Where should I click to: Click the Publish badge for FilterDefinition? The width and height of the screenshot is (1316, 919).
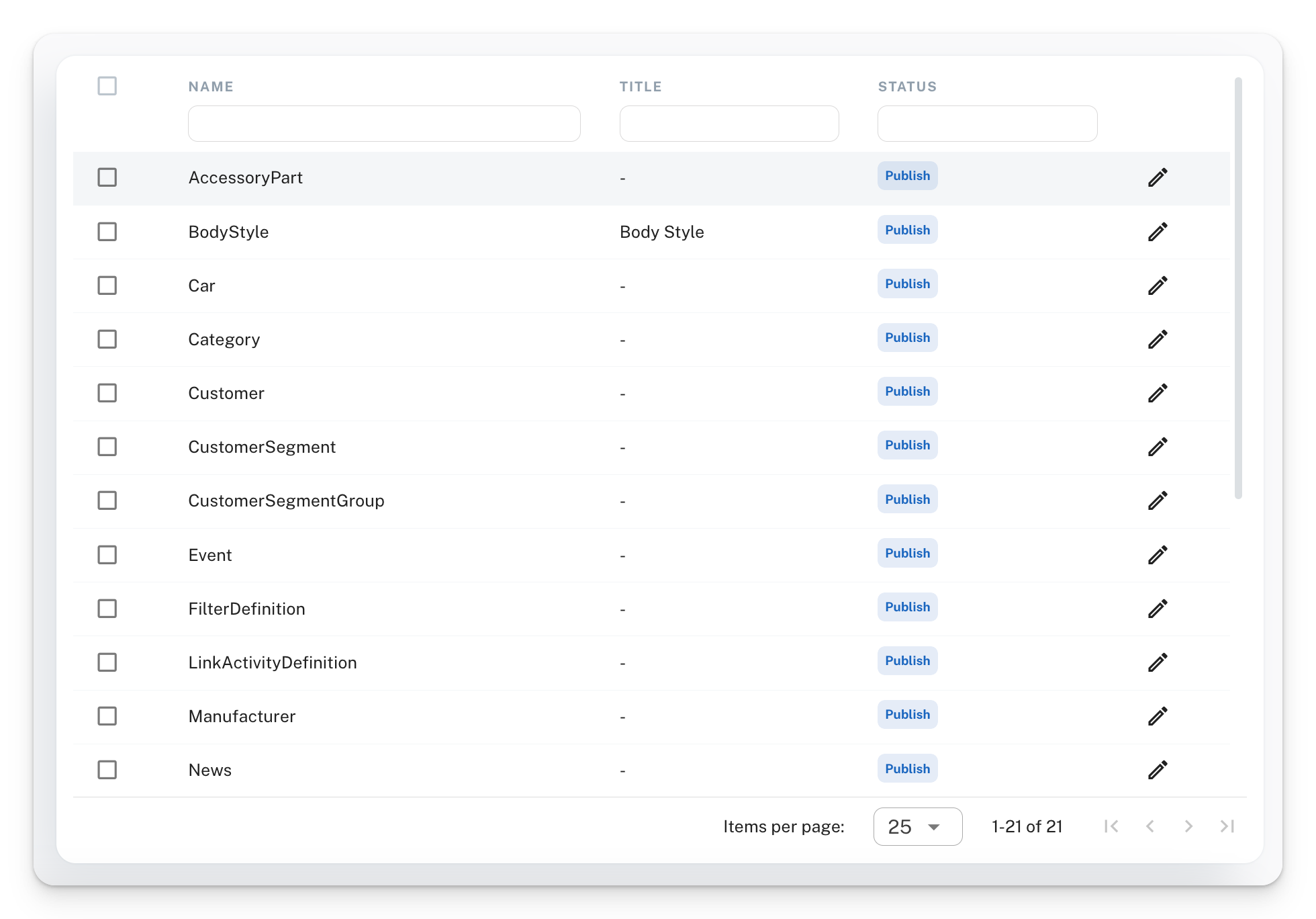[x=907, y=607]
